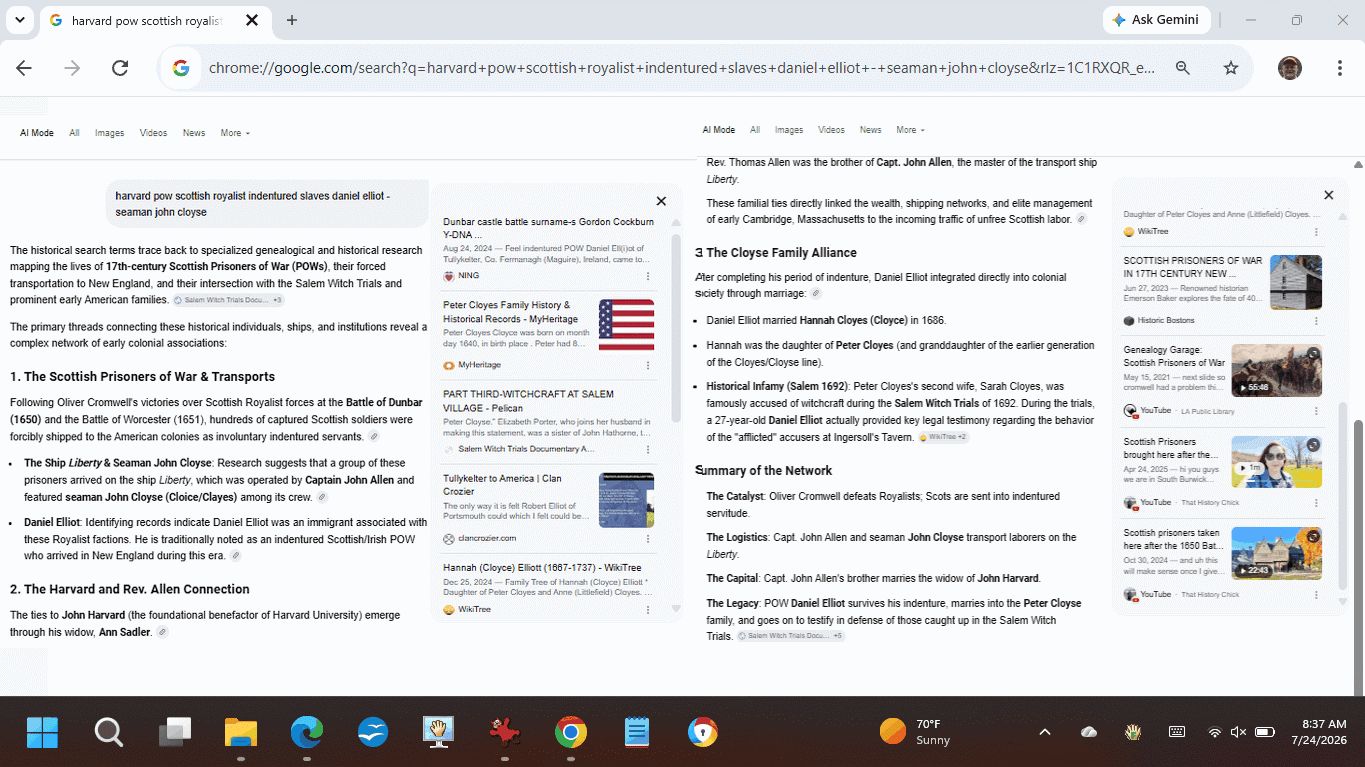Viewport: 1365px width, 767px height.
Task: Zoom control magnifier icon in address bar
Action: pos(1183,68)
